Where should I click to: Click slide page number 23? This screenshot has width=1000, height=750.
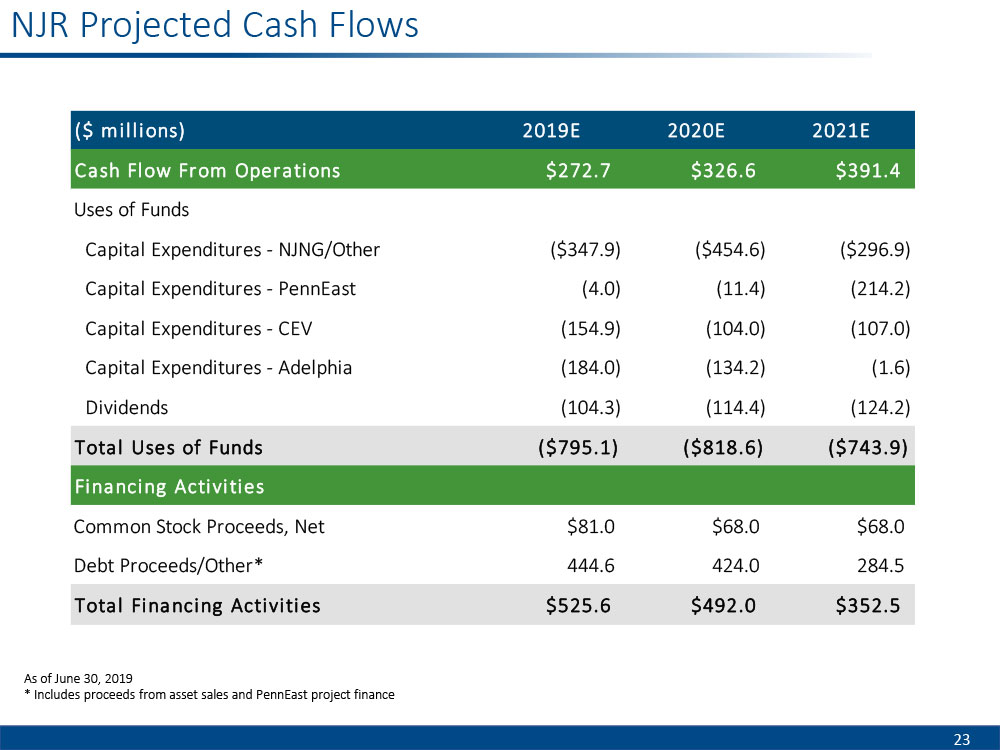(961, 739)
